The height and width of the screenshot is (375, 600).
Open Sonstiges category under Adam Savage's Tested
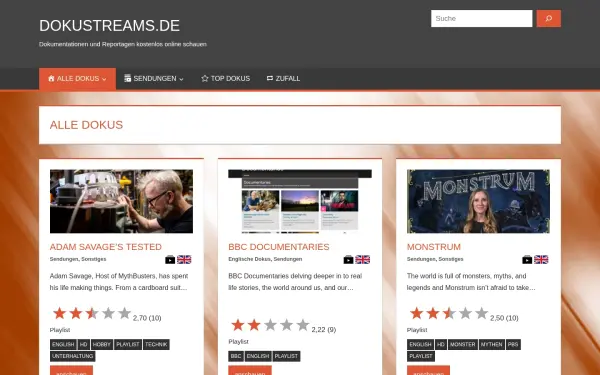[94, 259]
